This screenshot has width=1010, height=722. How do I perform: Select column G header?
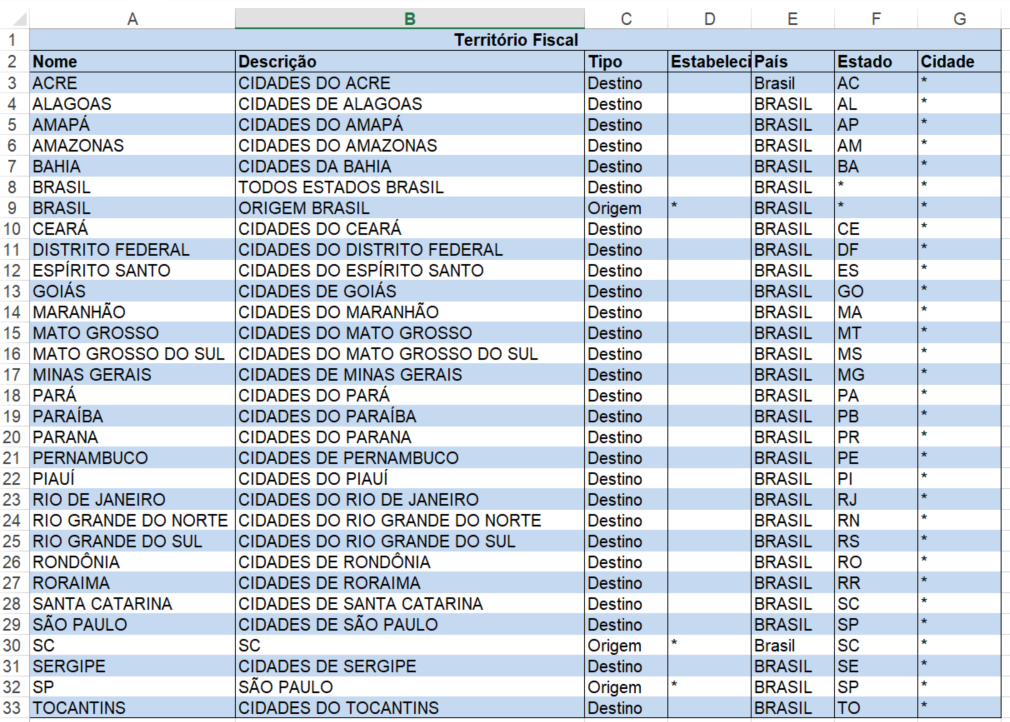(x=959, y=19)
